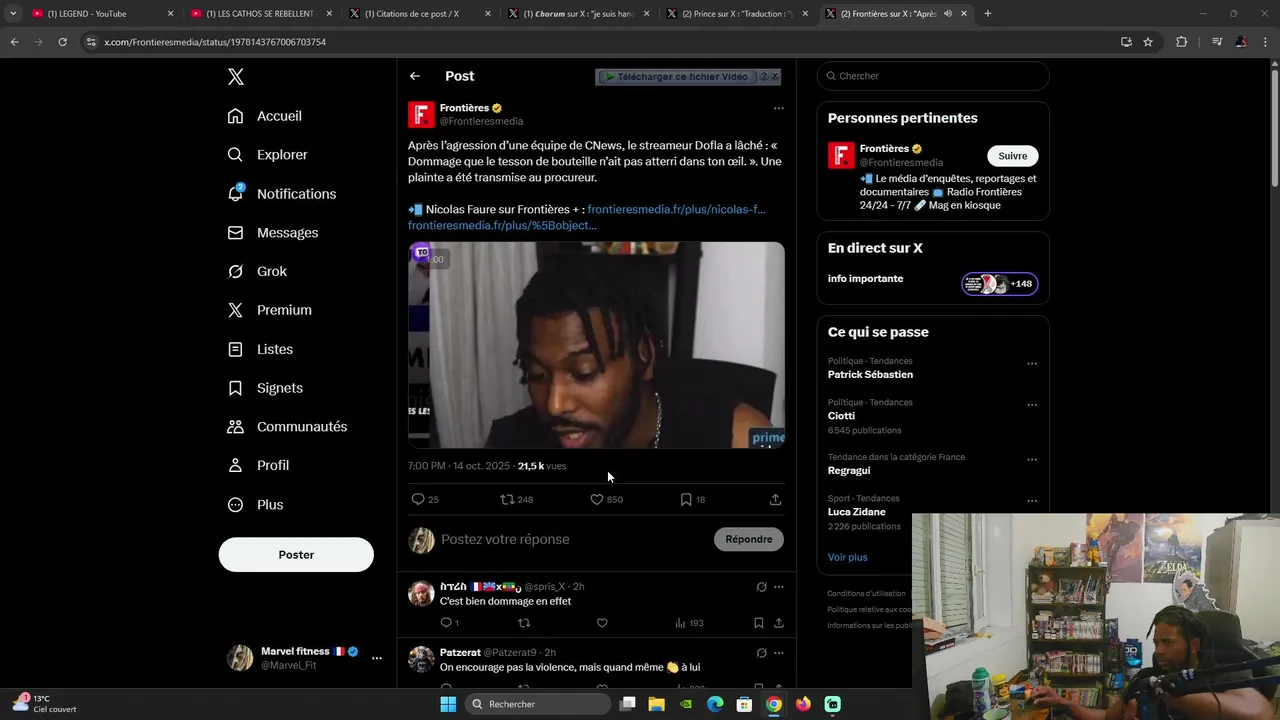This screenshot has height=720, width=1280.
Task: Open Patrick Sébastien trend
Action: pyautogui.click(x=870, y=375)
